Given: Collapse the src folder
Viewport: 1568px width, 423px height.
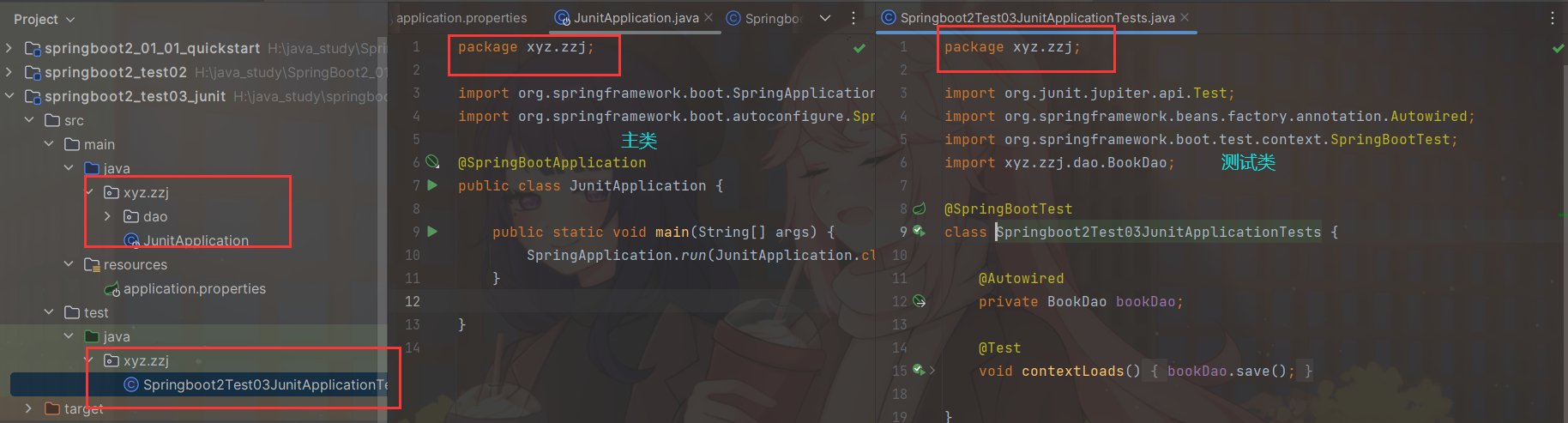Looking at the screenshot, I should [29, 120].
